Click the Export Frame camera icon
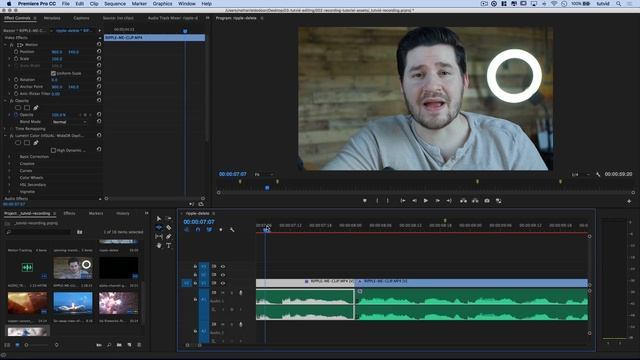Image resolution: width=640 pixels, height=360 pixels. click(x=487, y=201)
